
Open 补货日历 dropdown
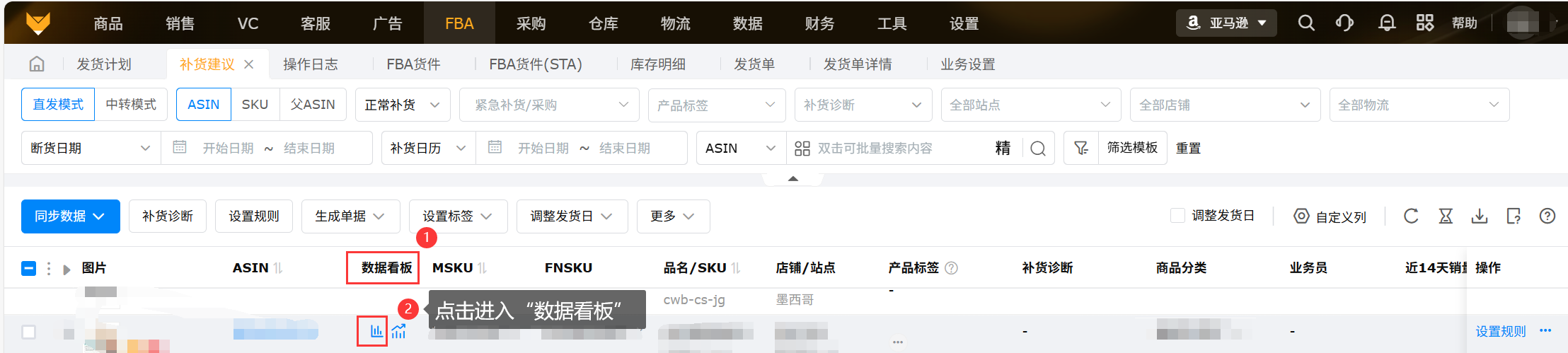[429, 148]
